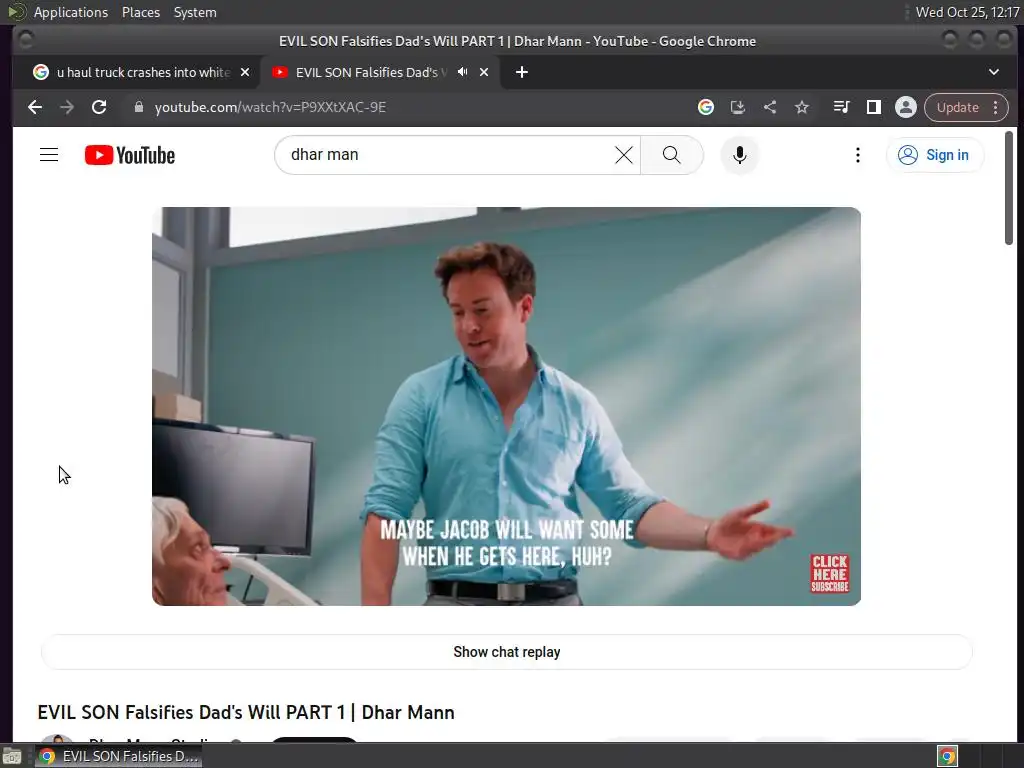
Task: Go back to the previous page
Action: 35,107
